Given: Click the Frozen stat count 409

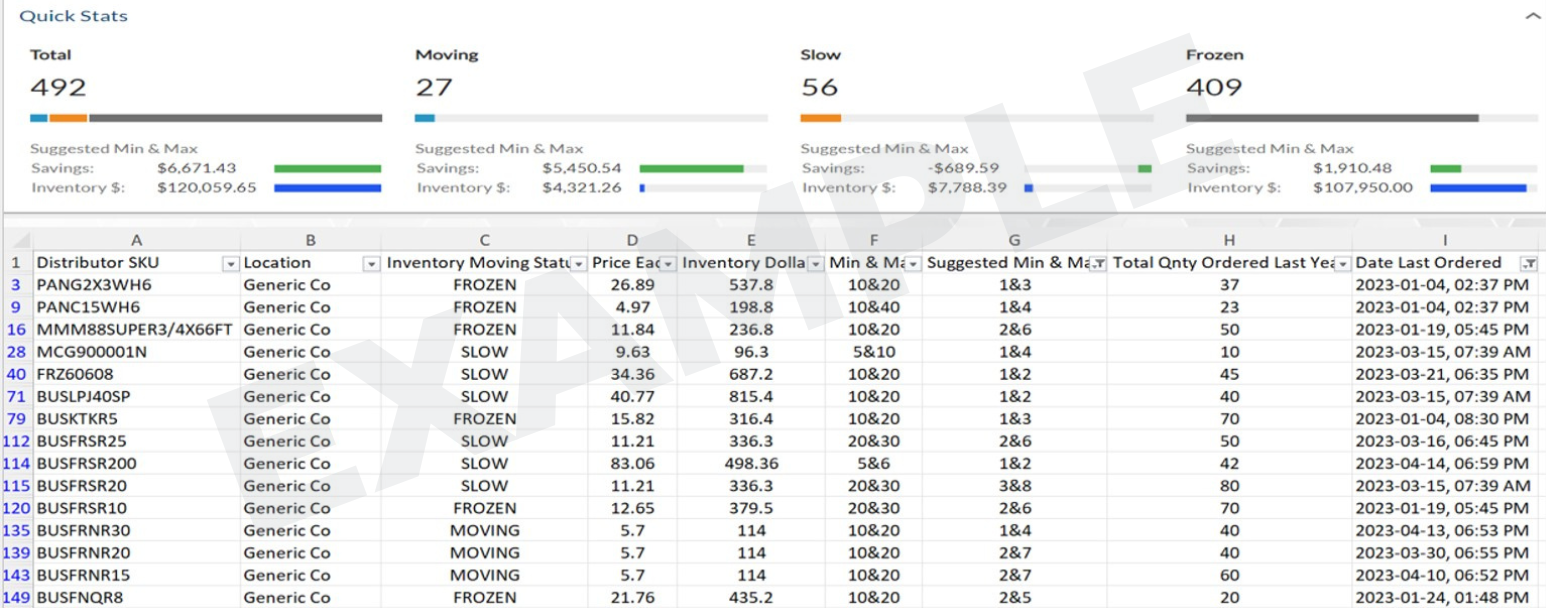Looking at the screenshot, I should 1213,88.
